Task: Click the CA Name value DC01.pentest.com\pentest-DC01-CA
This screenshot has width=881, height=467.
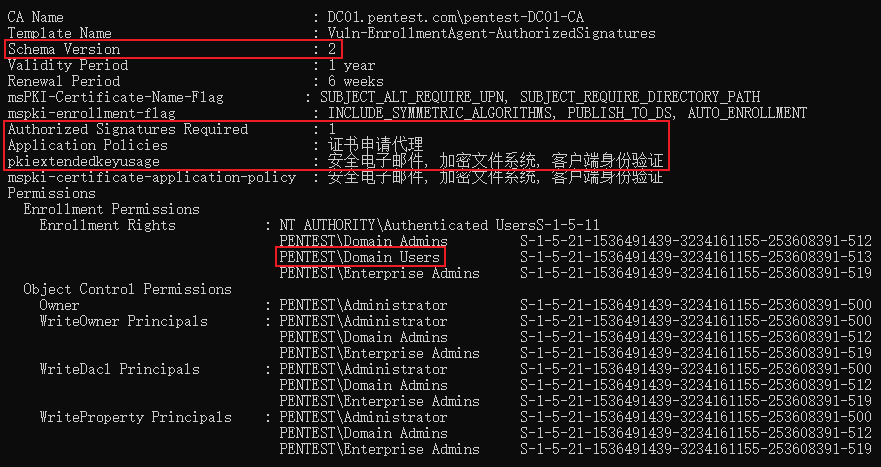Action: 456,17
